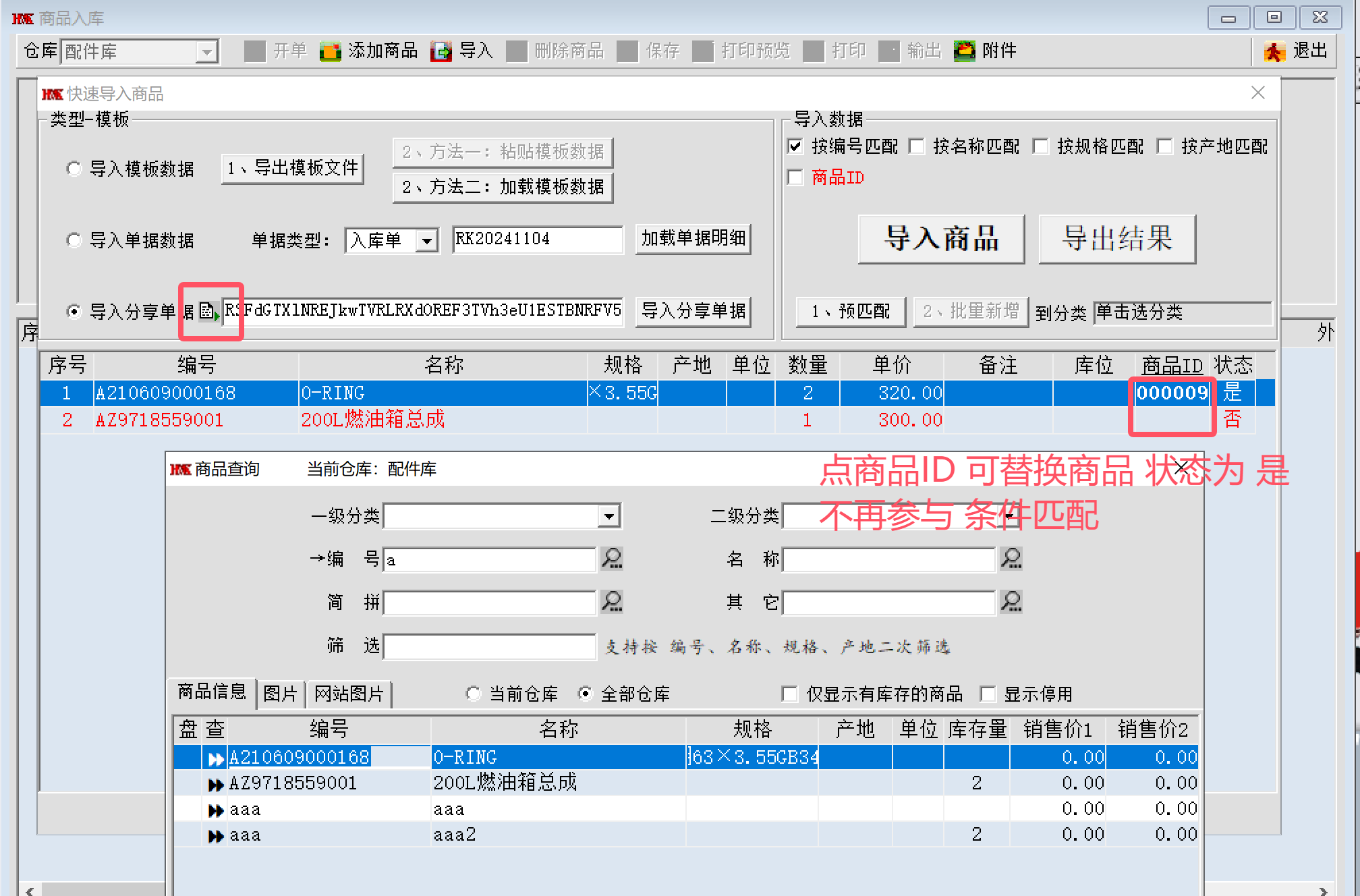Image resolution: width=1360 pixels, height=896 pixels.
Task: Open the 仓库 配件库 dropdown
Action: (206, 52)
